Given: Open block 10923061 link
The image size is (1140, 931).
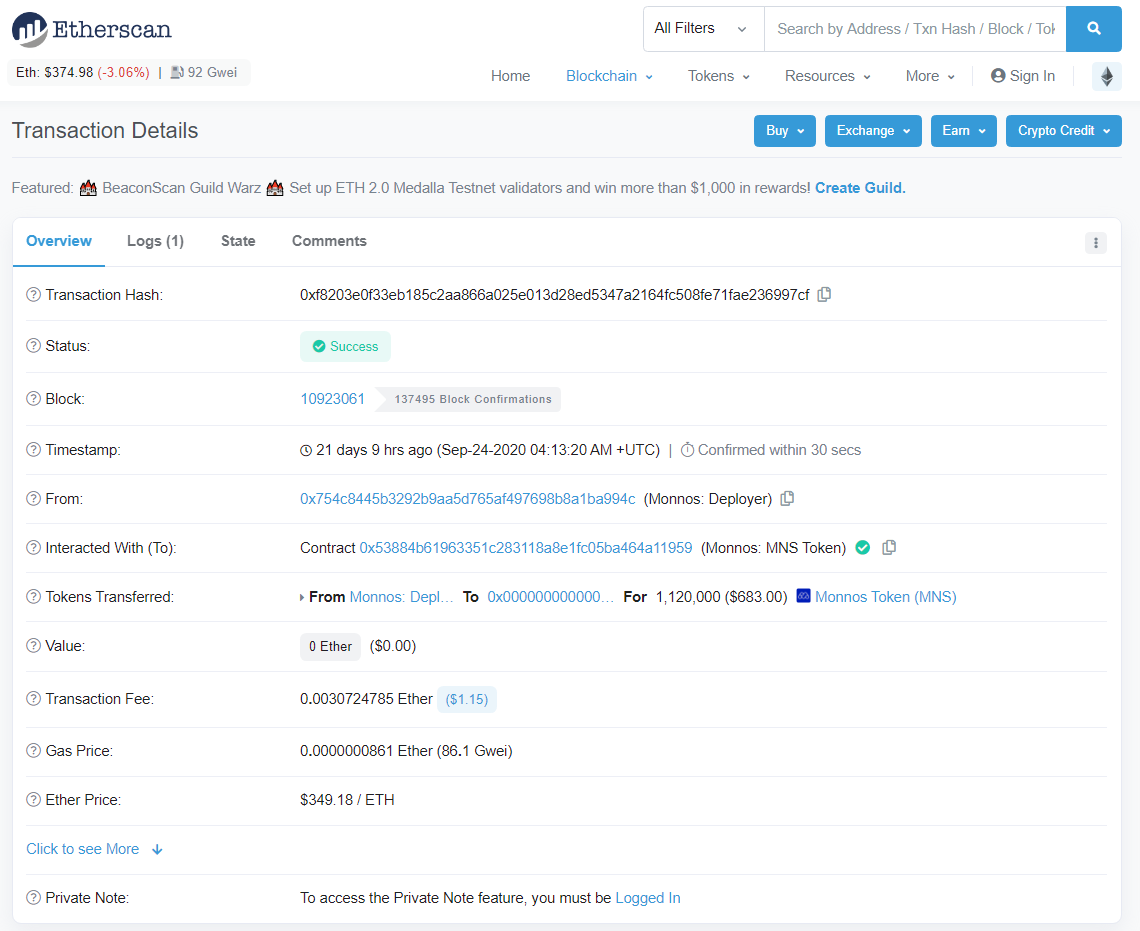Looking at the screenshot, I should click(332, 399).
